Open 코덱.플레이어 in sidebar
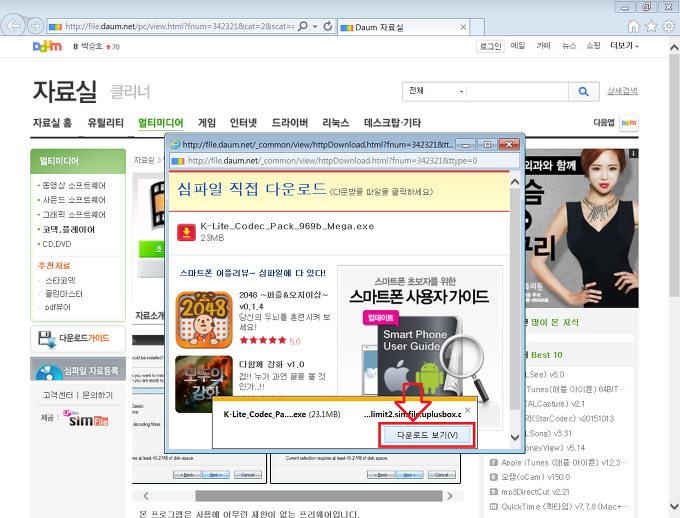 69,229
